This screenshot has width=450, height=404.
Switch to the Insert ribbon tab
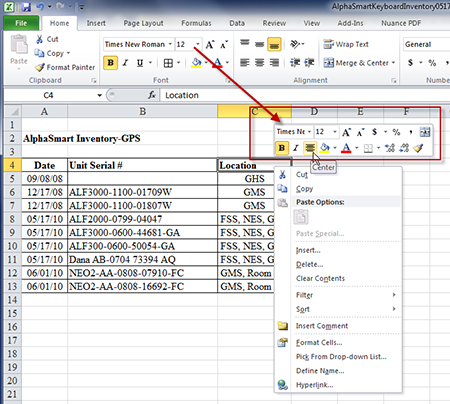coord(96,23)
